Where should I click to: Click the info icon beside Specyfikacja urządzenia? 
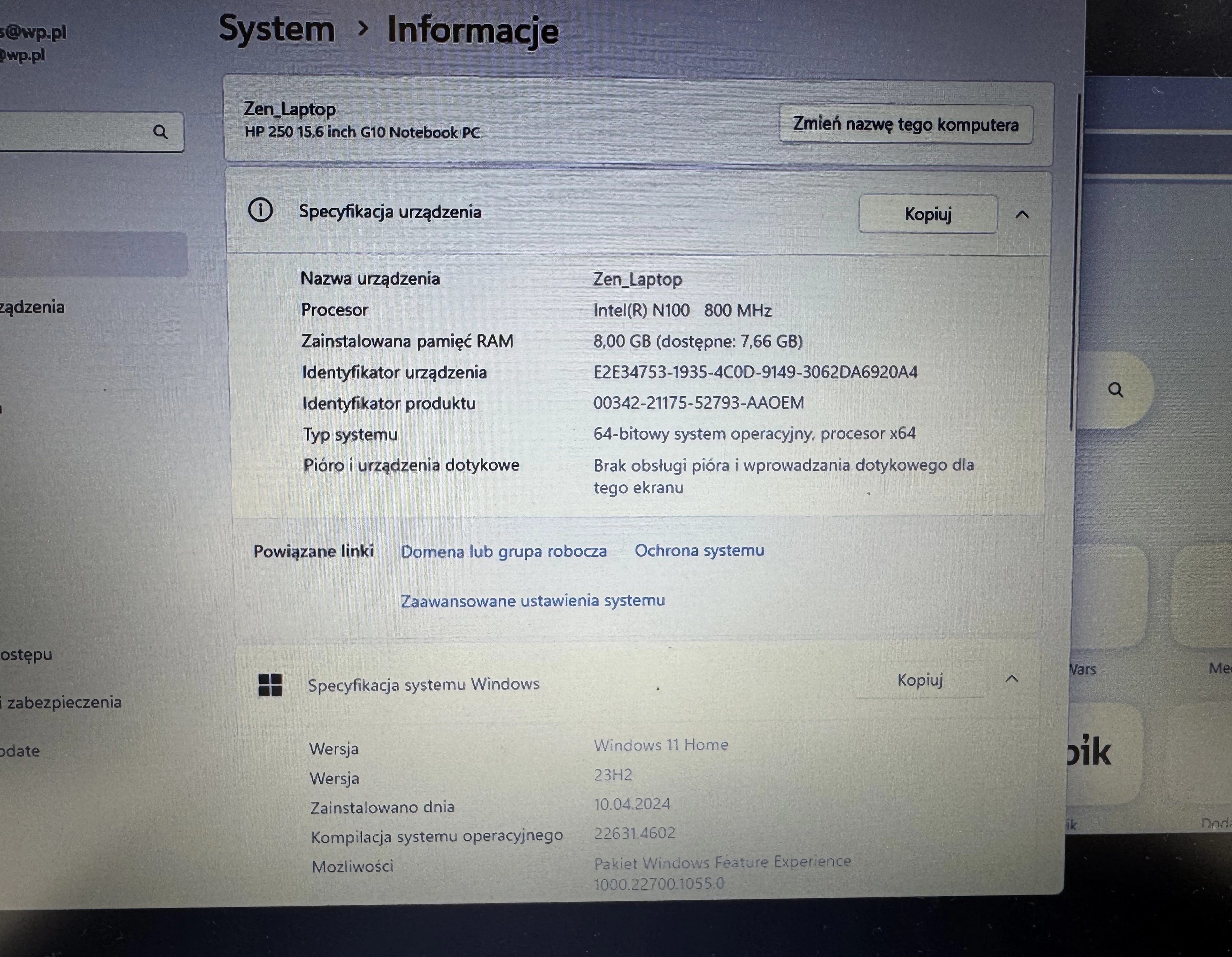pos(261,211)
